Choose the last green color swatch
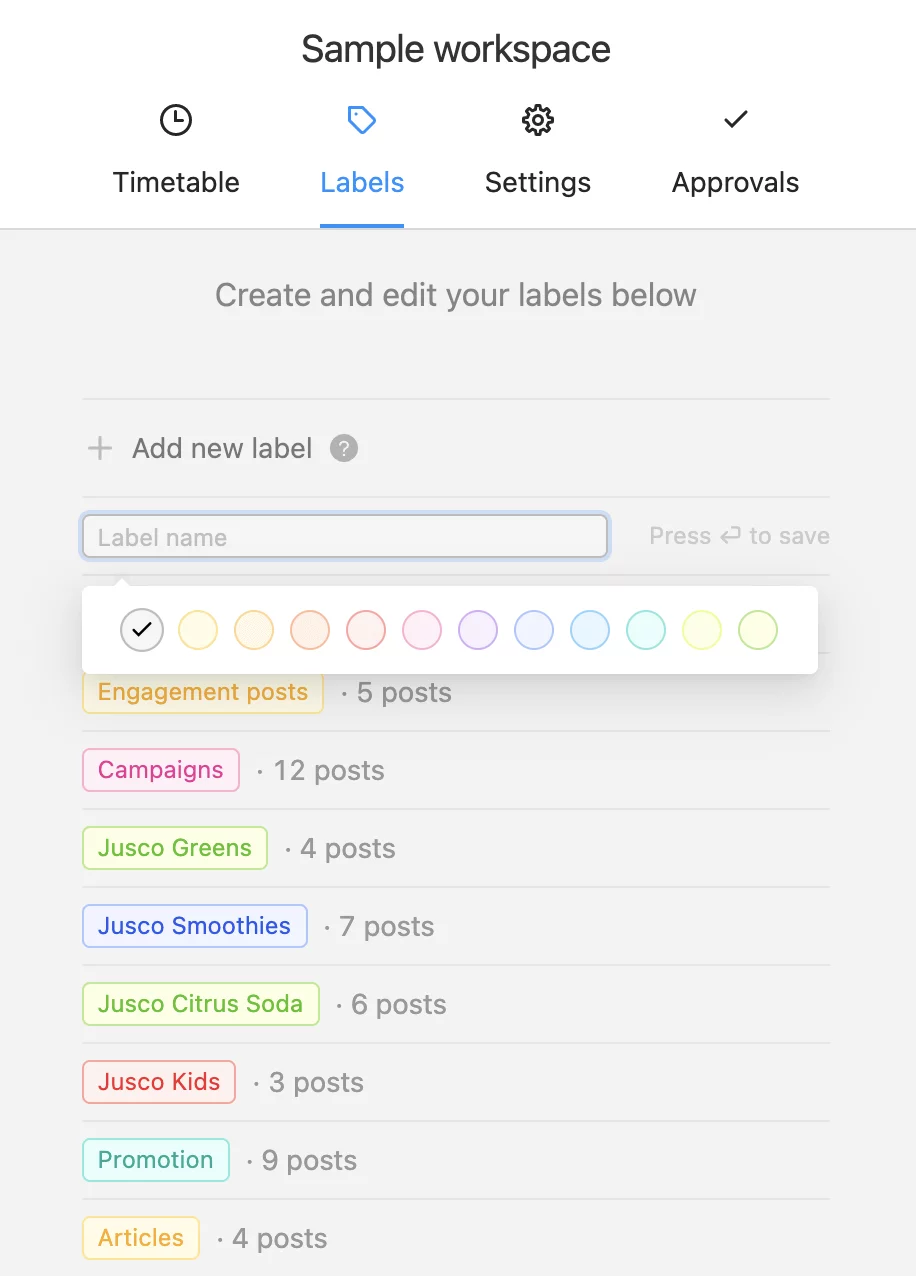Viewport: 916px width, 1276px height. tap(758, 630)
